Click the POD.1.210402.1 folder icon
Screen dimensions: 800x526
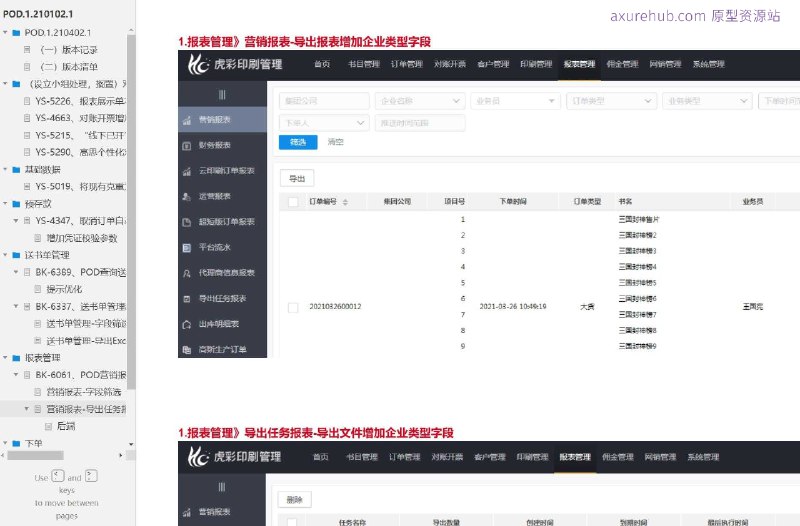(x=16, y=33)
